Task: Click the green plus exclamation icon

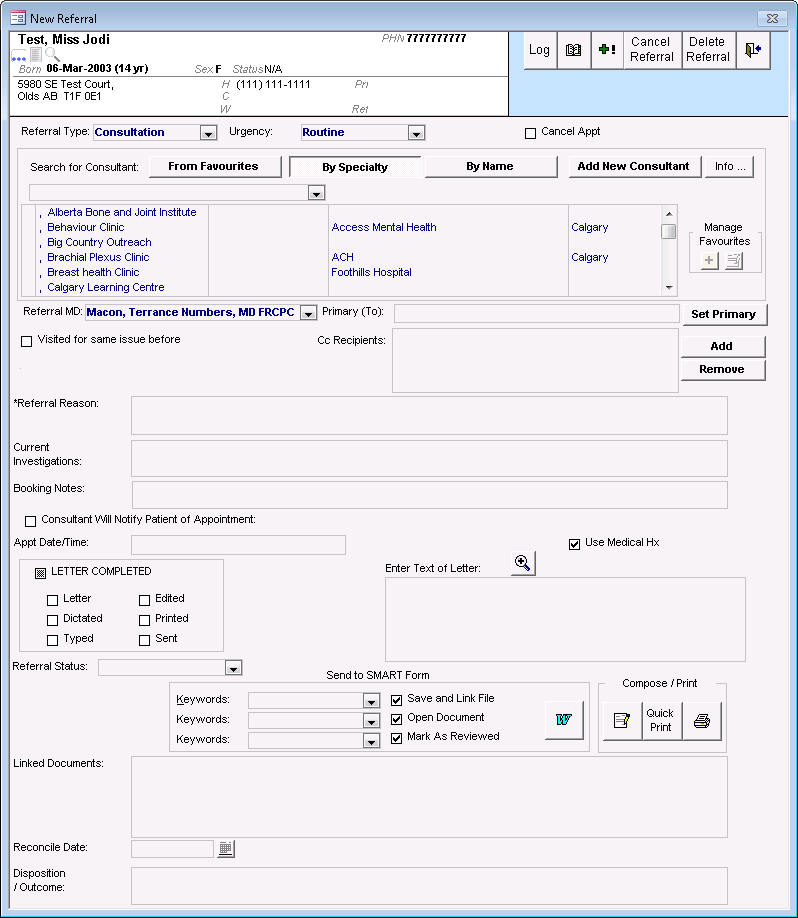Action: (607, 50)
